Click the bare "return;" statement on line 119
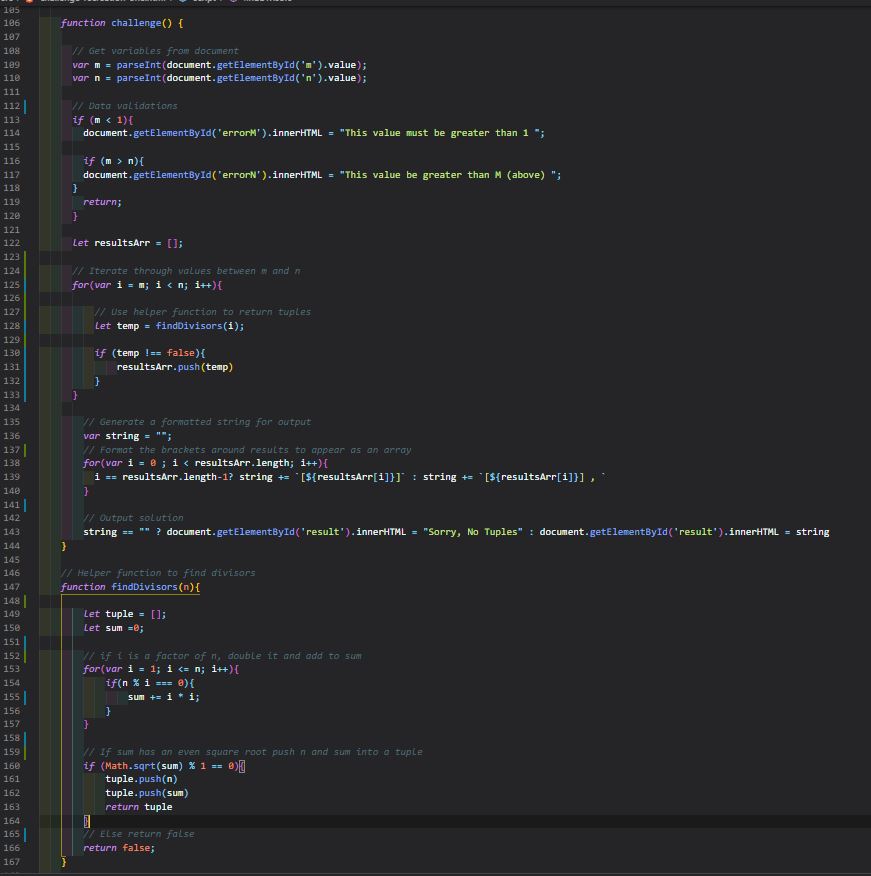The image size is (871, 876). pos(102,202)
